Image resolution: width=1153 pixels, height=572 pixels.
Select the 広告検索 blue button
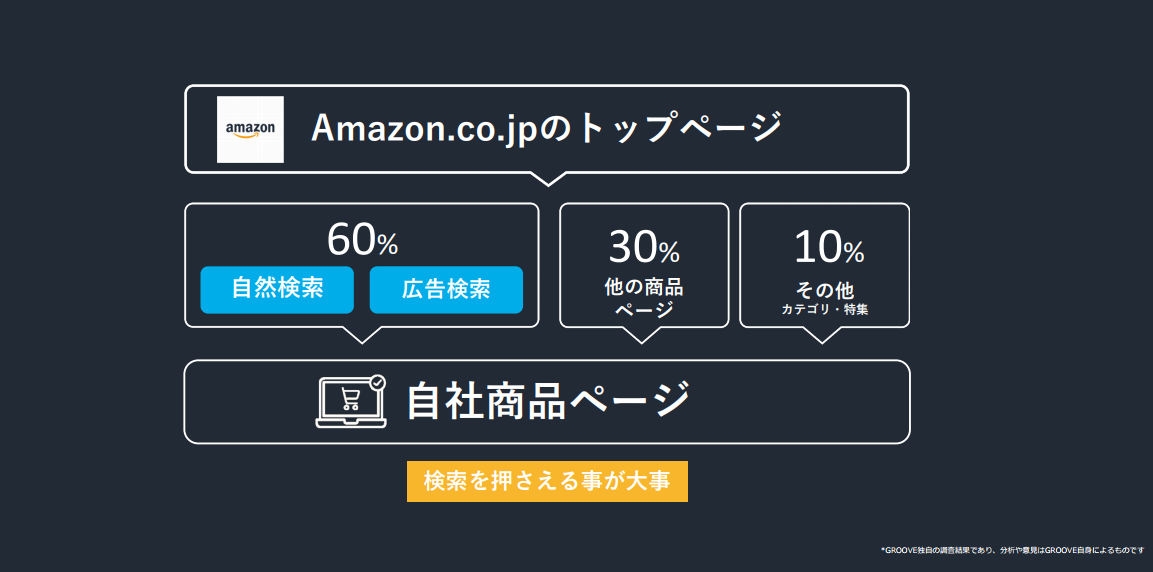pos(446,290)
